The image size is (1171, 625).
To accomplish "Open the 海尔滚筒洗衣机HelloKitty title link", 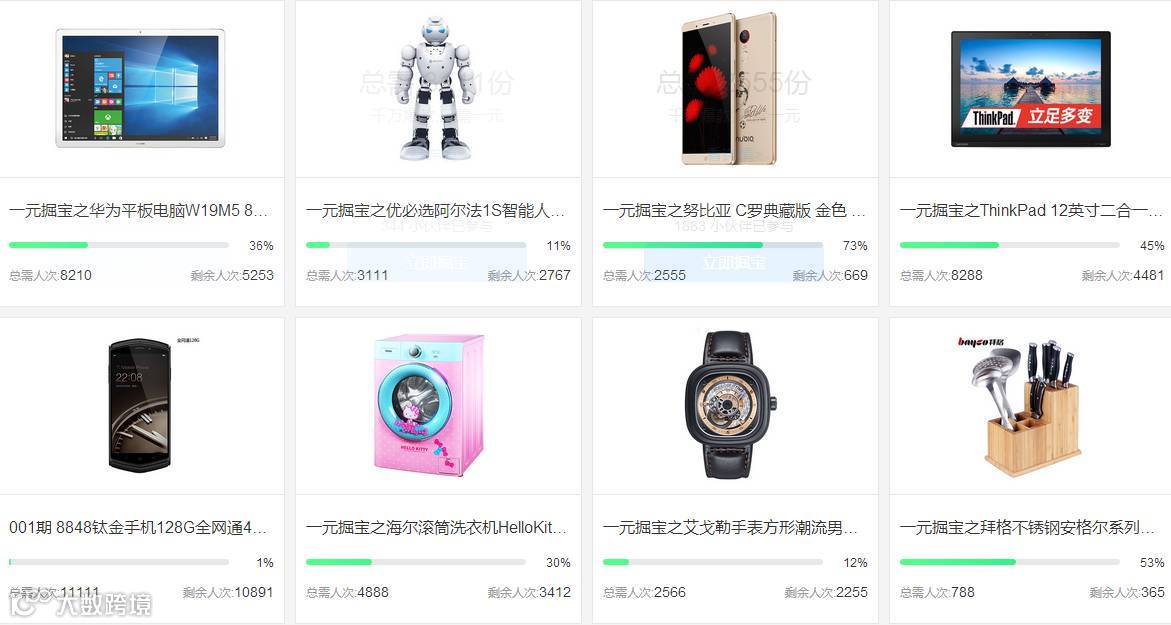I will pos(436,528).
